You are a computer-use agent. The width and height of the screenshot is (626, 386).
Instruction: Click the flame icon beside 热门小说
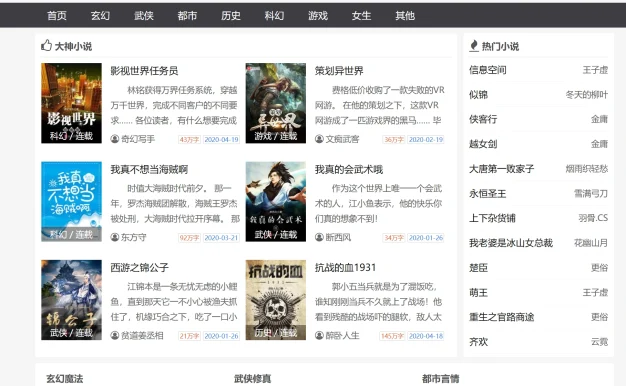click(474, 46)
